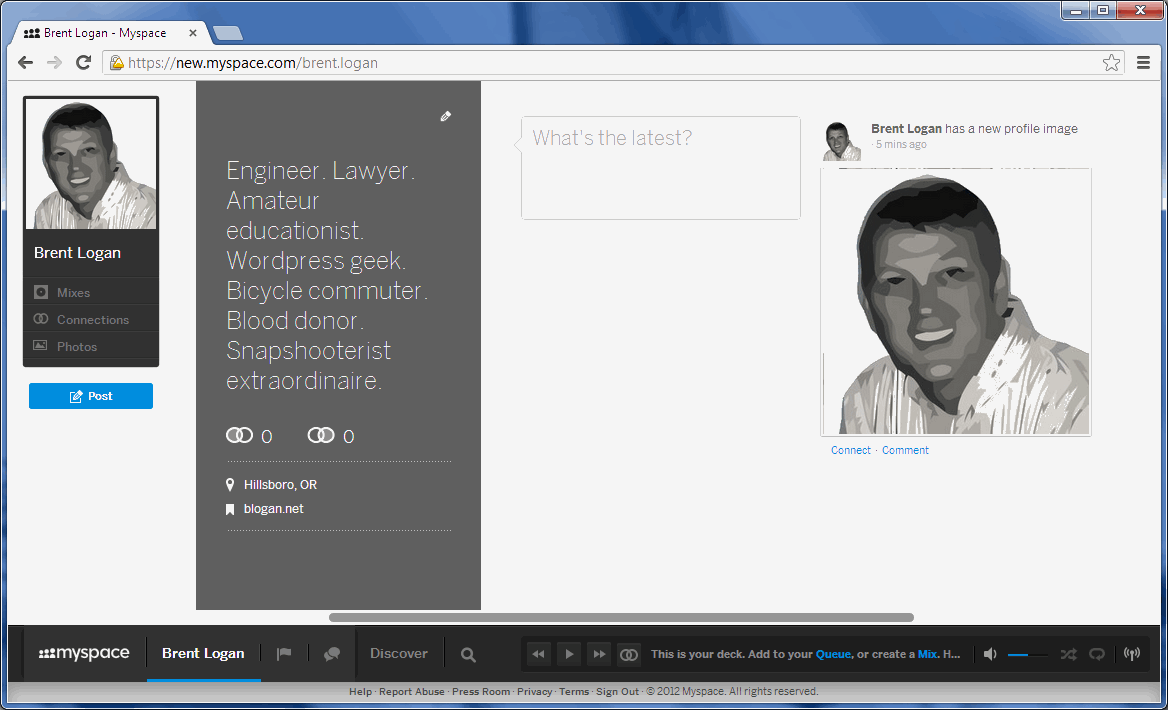Click the connect rings icon in player
Image resolution: width=1168 pixels, height=710 pixels.
coord(629,654)
